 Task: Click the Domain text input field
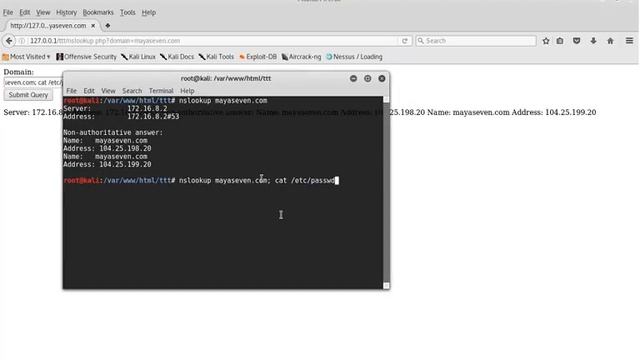(33, 82)
